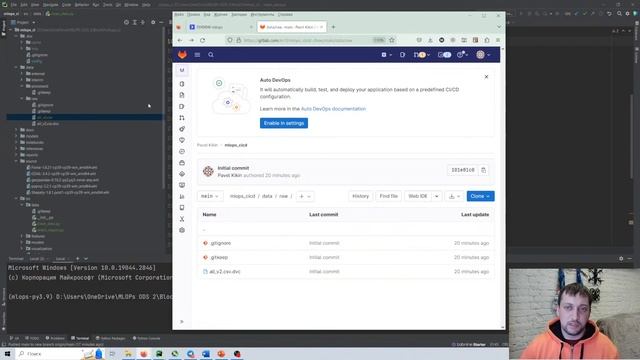Bookmark the page with the star icon
The width and height of the screenshot is (640, 360).
(392, 40)
